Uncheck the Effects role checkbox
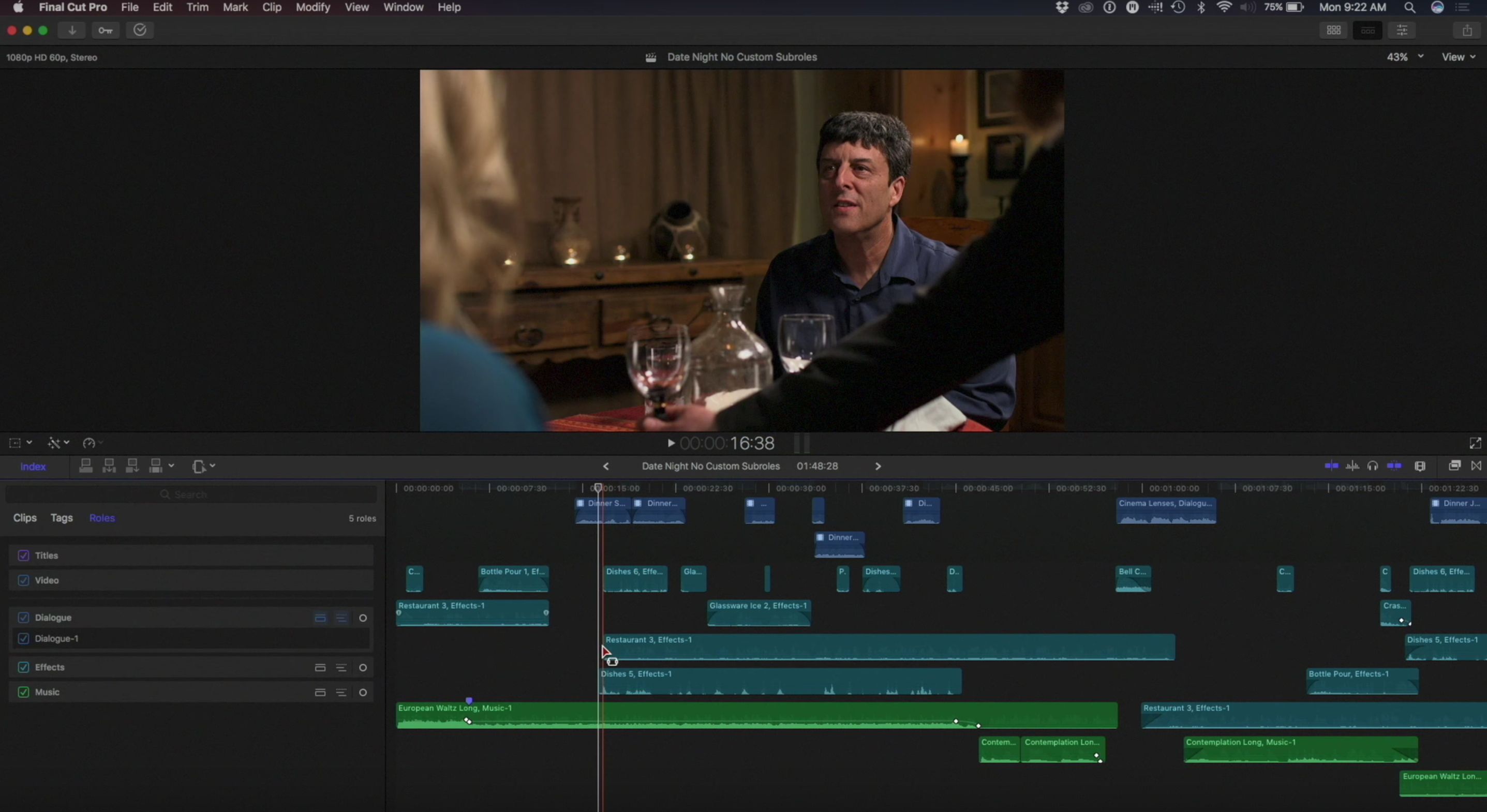The height and width of the screenshot is (812, 1487). click(x=23, y=667)
